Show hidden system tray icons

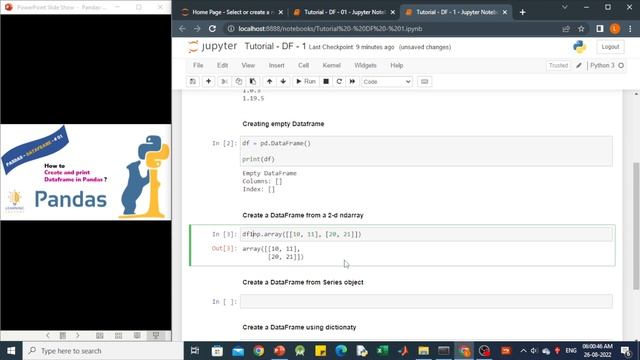523,351
